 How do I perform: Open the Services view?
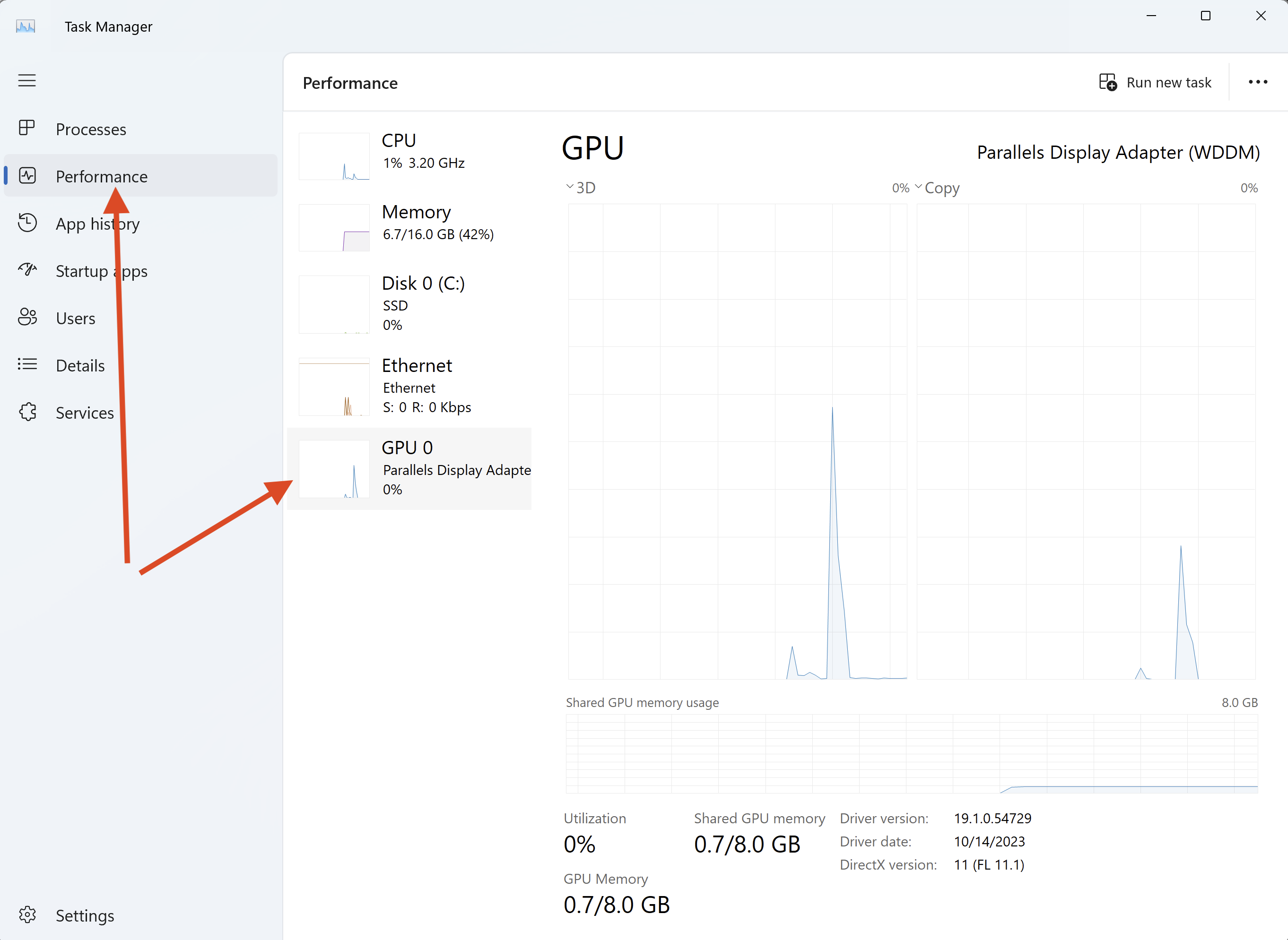coord(84,413)
